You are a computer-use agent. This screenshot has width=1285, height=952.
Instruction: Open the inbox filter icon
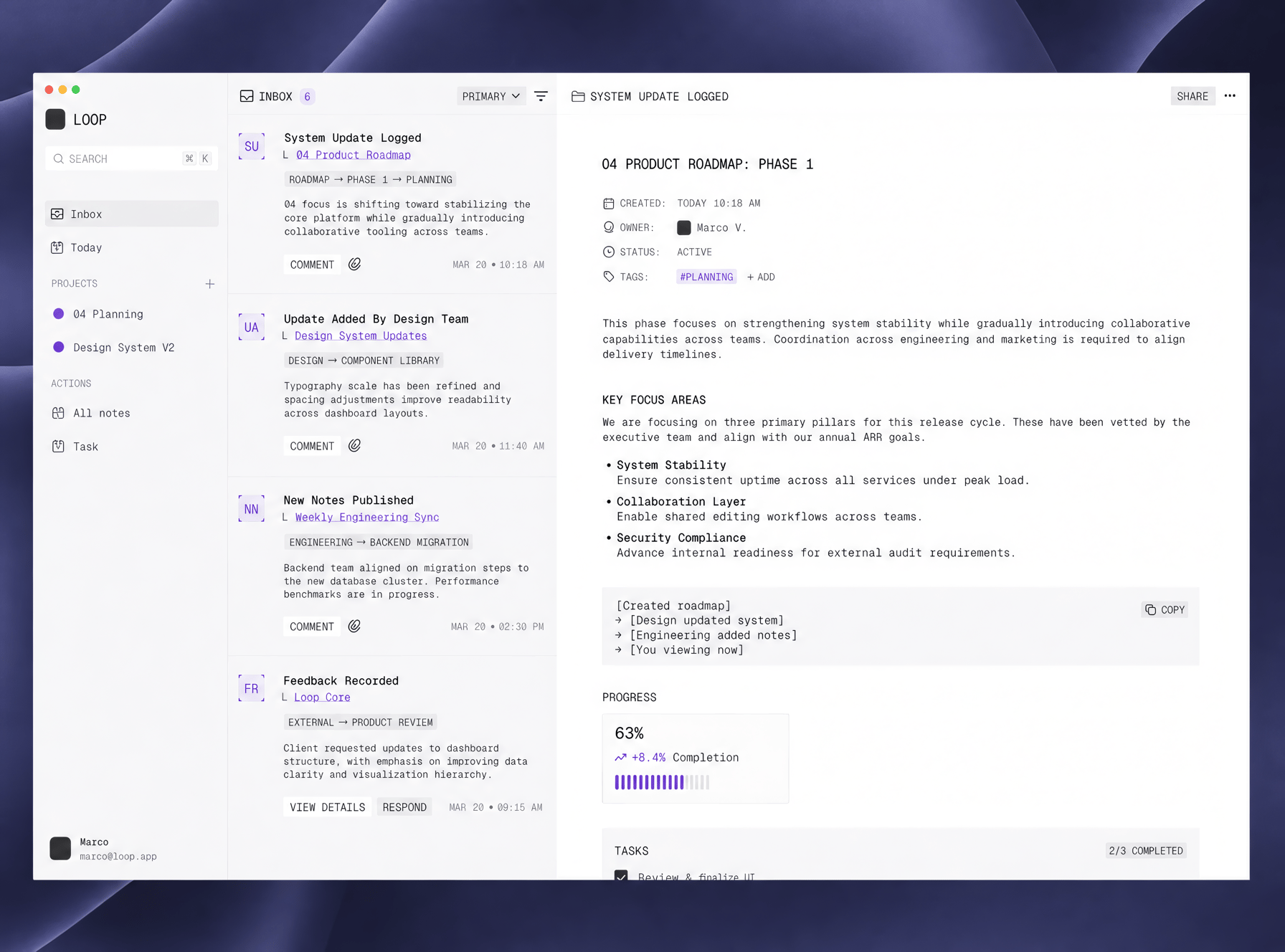541,96
